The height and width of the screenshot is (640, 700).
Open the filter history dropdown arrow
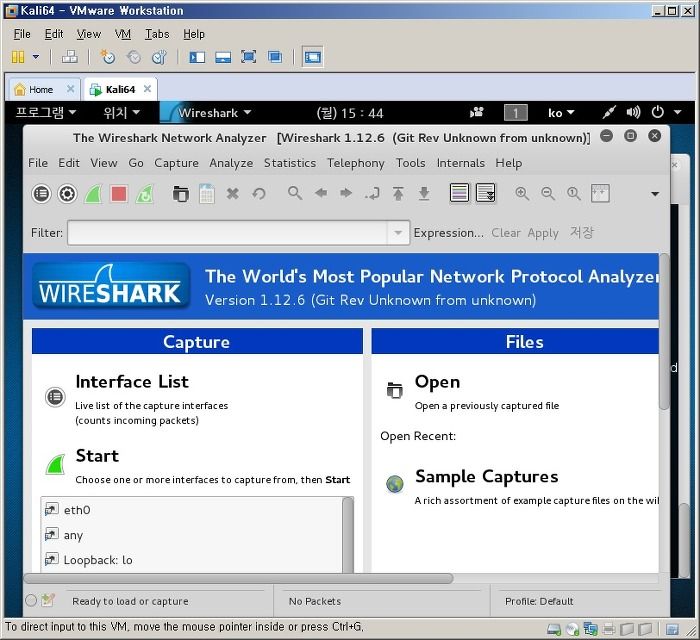pyautogui.click(x=398, y=233)
